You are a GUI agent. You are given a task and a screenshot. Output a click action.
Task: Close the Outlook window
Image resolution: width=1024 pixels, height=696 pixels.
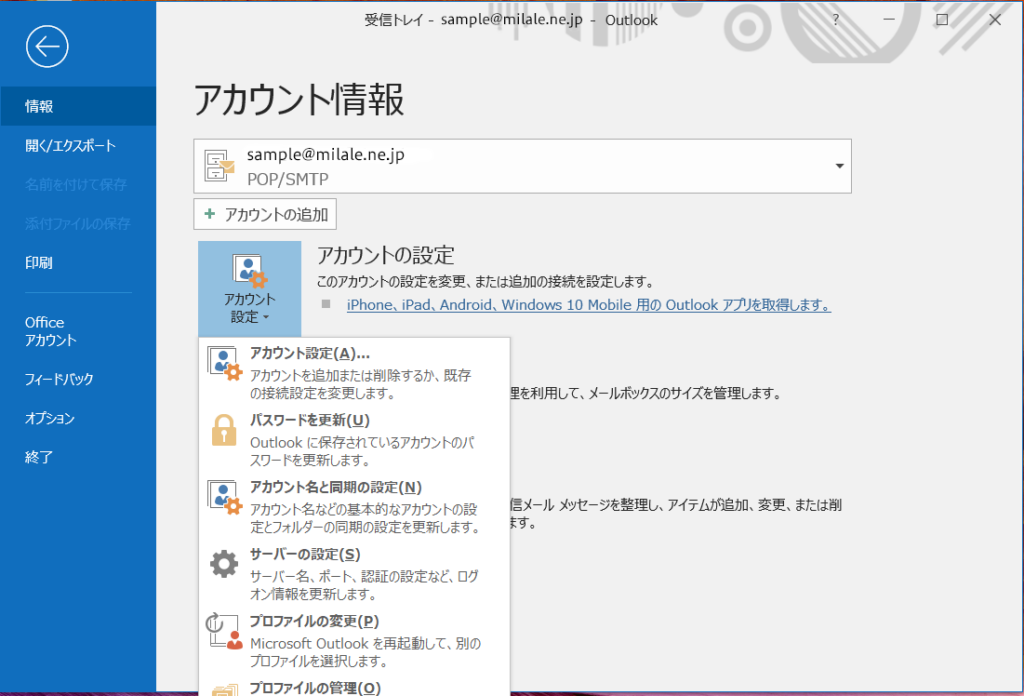tap(995, 20)
